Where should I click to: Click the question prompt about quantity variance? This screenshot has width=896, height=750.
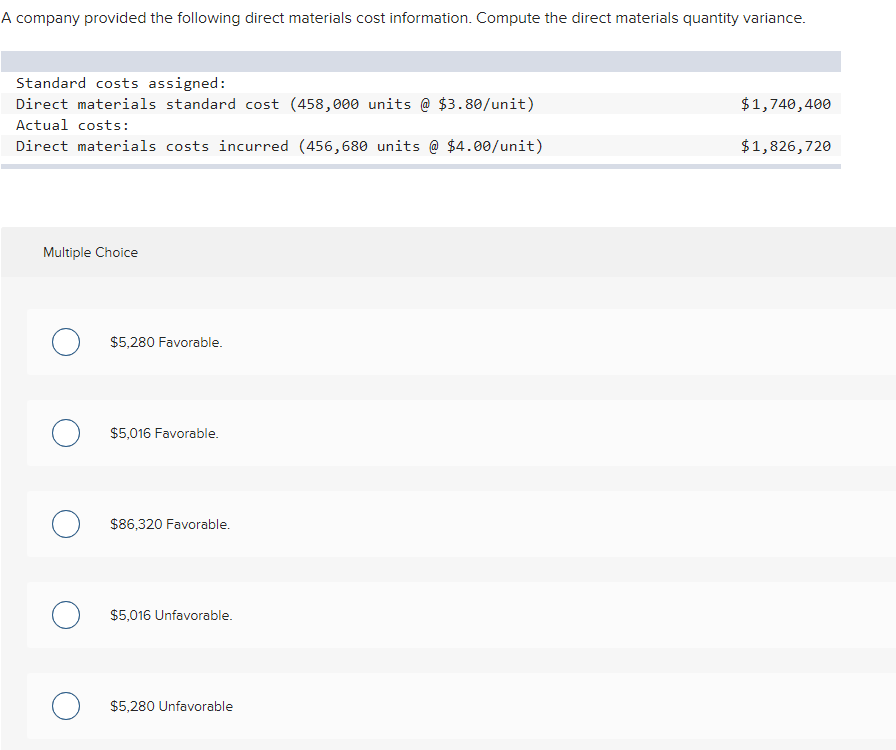tap(403, 18)
